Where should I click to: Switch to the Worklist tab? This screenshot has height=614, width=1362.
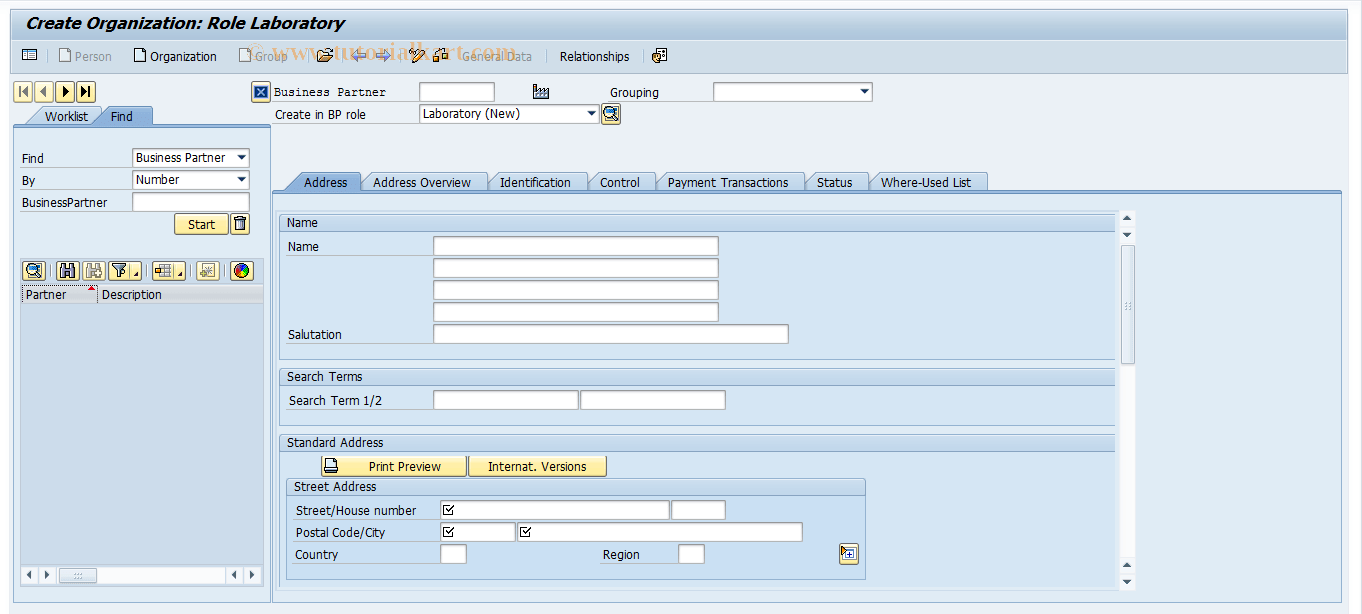point(65,116)
